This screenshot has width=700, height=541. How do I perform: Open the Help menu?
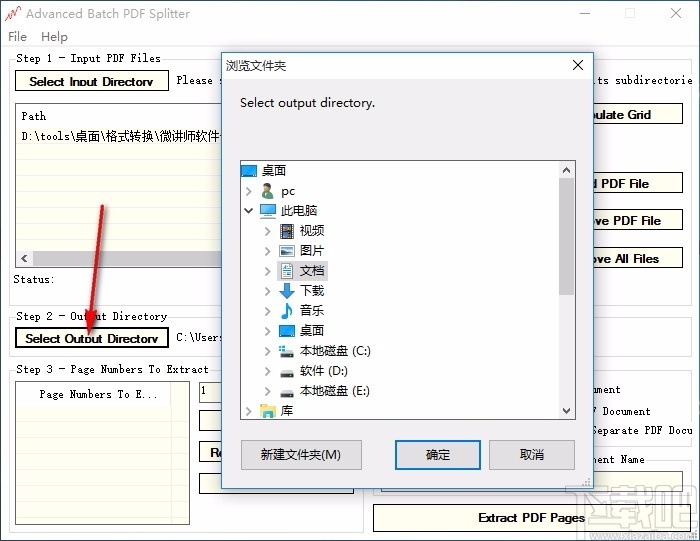tap(54, 37)
